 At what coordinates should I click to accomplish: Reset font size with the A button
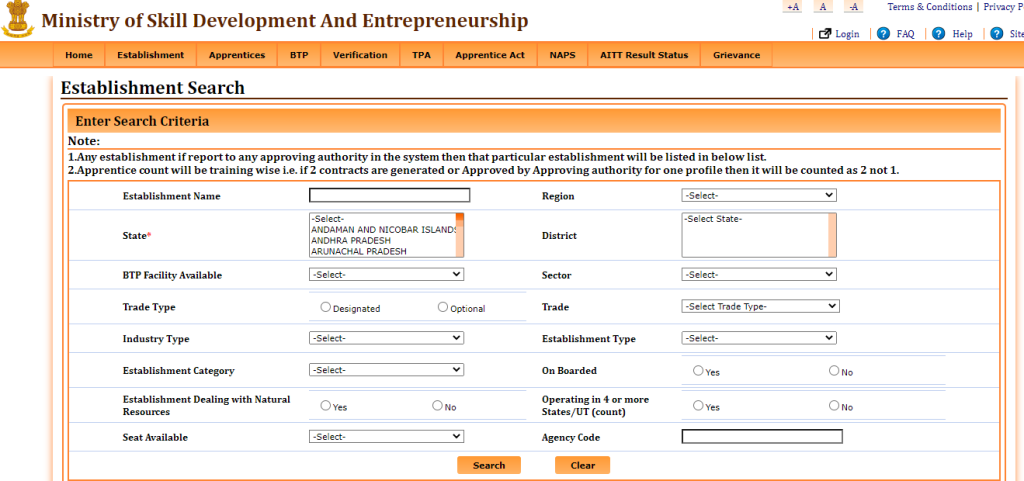823,7
